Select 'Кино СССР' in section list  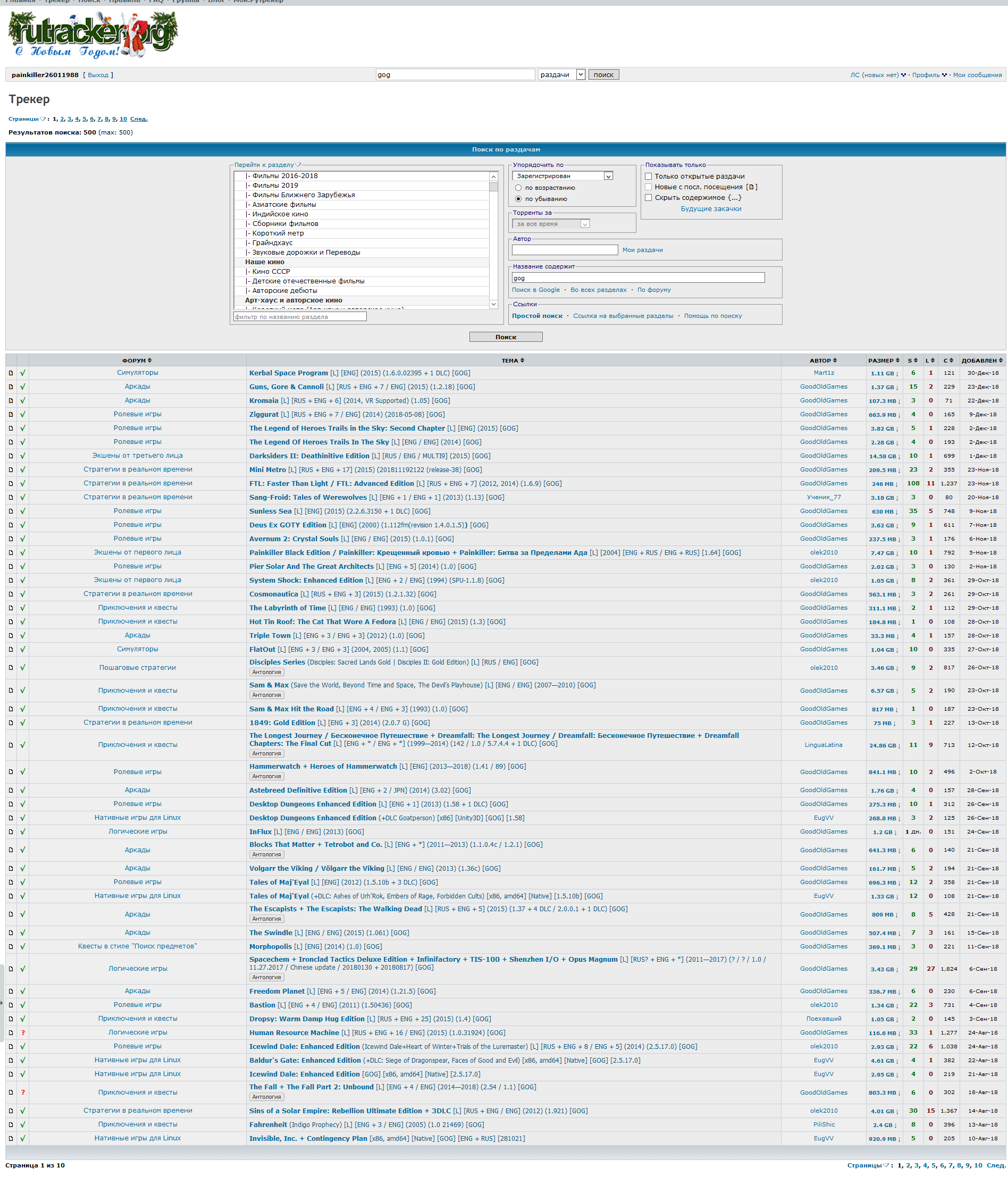(x=361, y=271)
